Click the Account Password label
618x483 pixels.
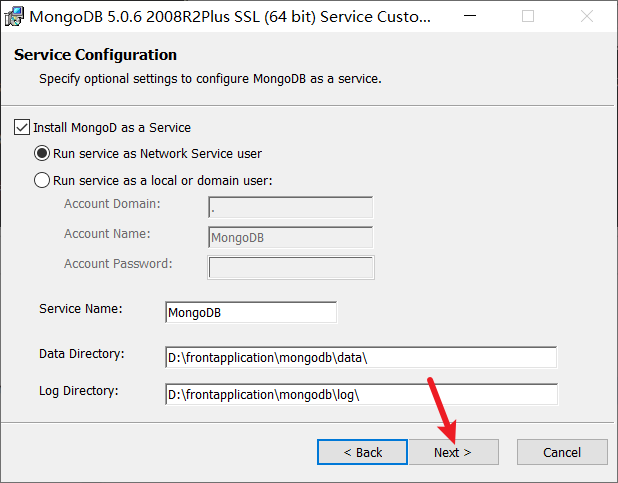118,263
